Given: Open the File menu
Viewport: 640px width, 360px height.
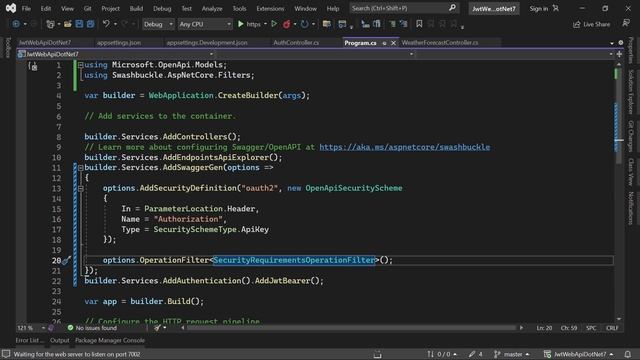Looking at the screenshot, I should tap(26, 8).
